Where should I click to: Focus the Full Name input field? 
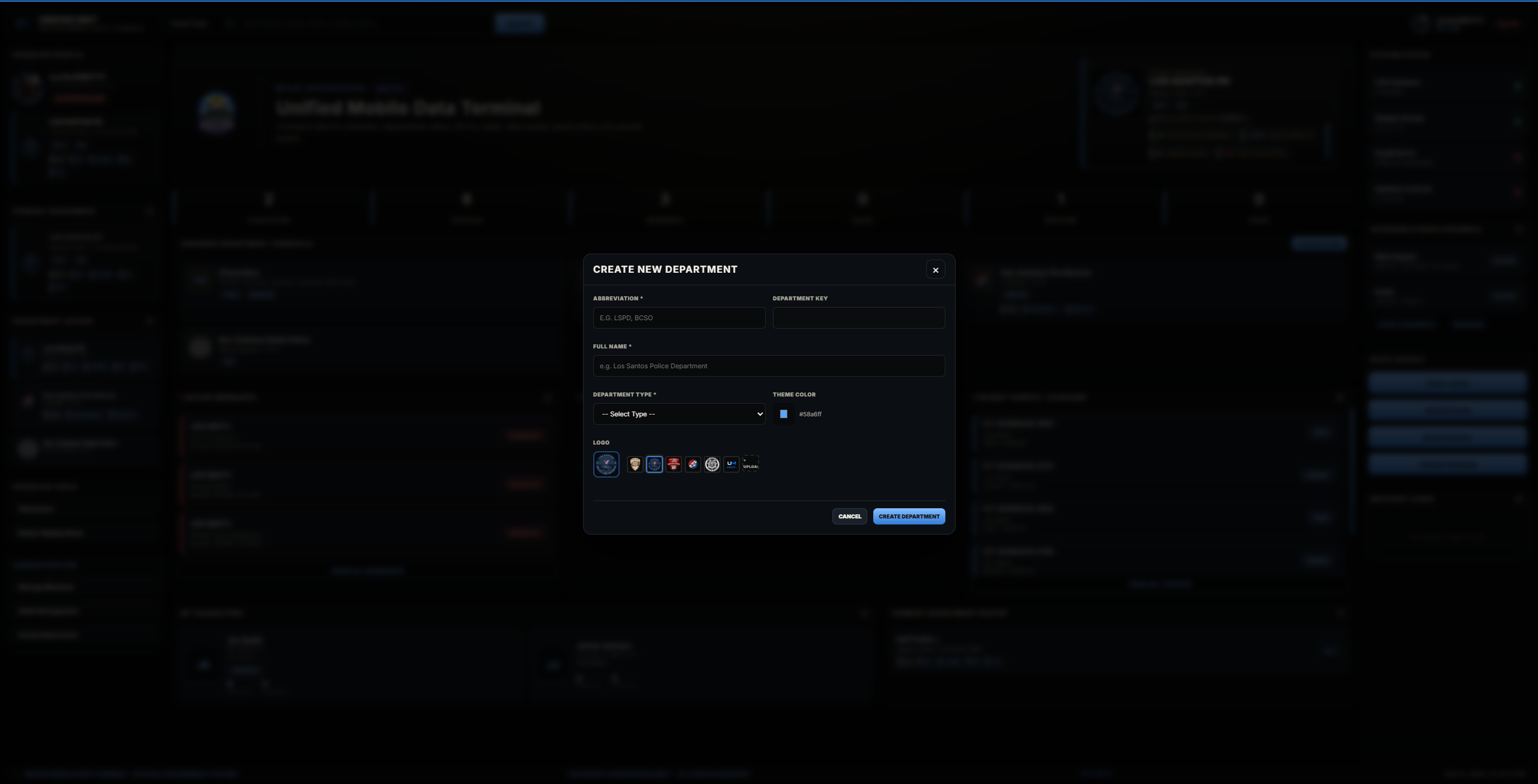click(769, 366)
